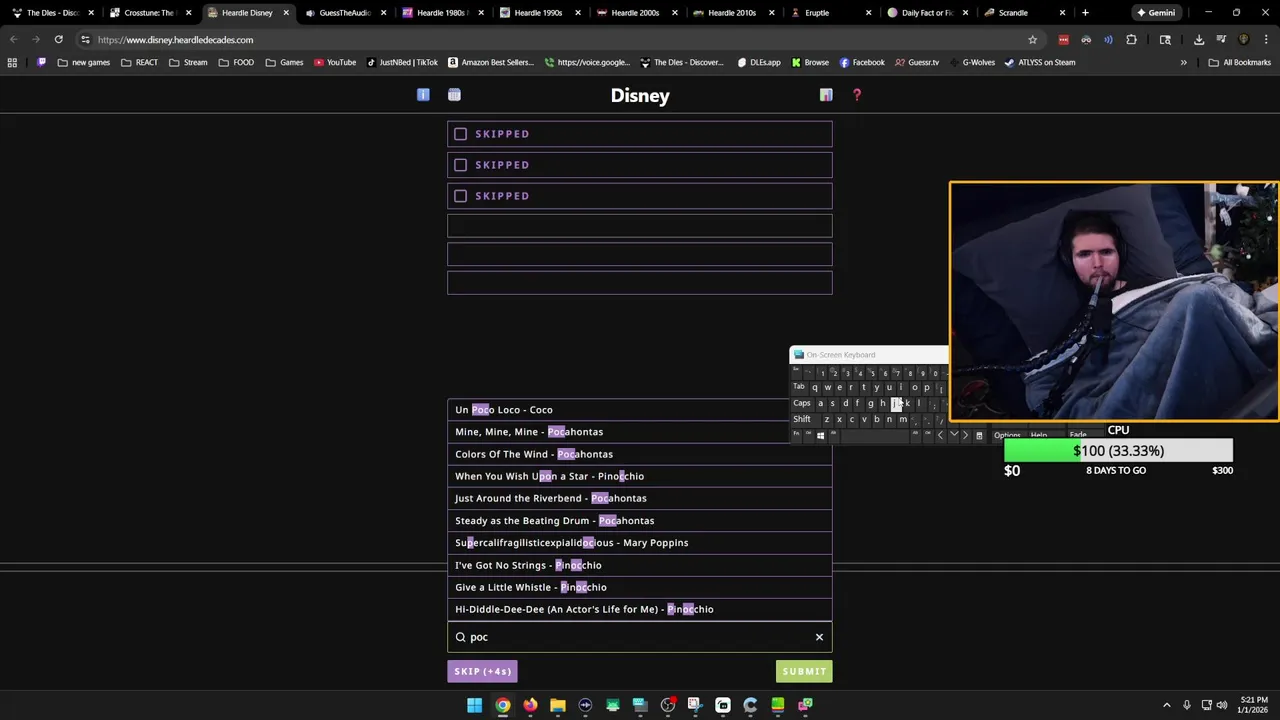Open the 'new games' bookmark folder

pos(84,62)
